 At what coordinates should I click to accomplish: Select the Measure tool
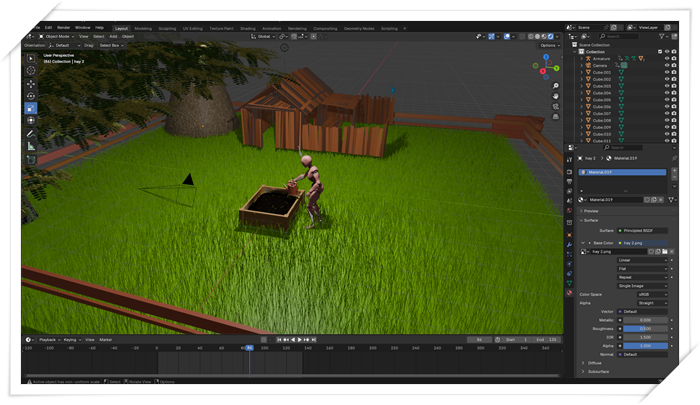(30, 146)
